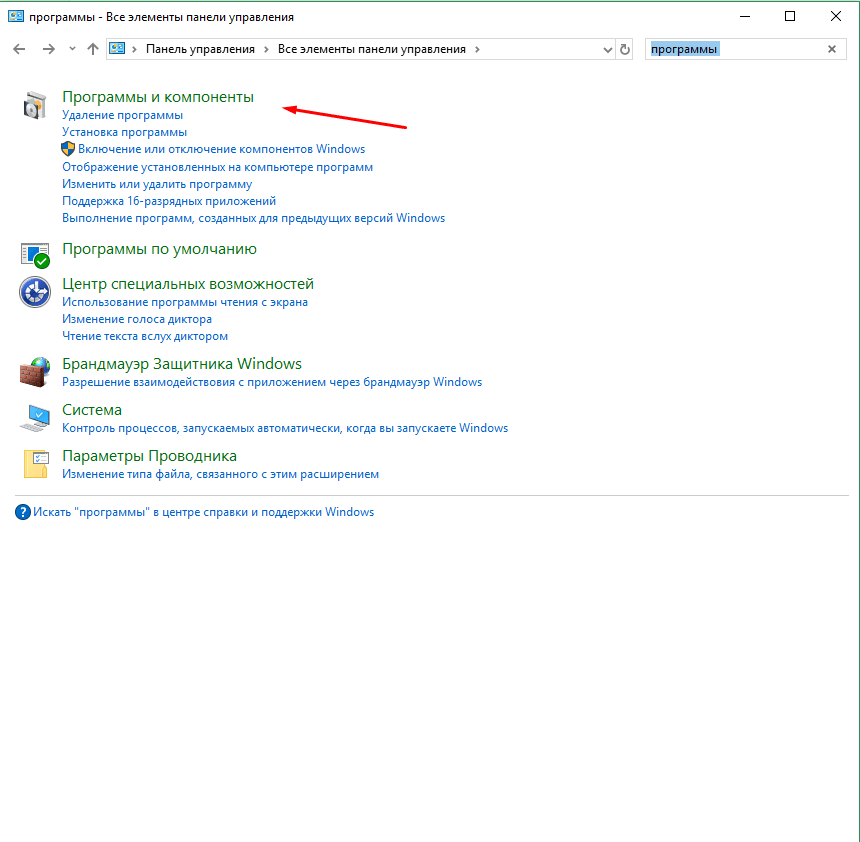Open Удаление программы link
The width and height of the screenshot is (860, 842).
point(122,115)
